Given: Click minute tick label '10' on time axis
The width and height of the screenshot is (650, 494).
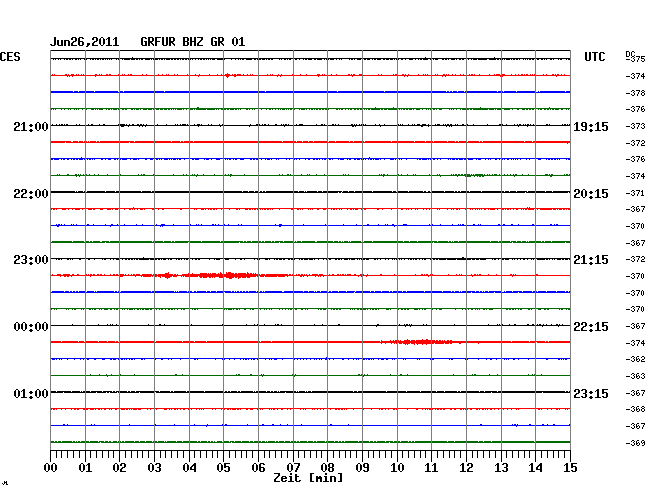Looking at the screenshot, I should point(397,468).
